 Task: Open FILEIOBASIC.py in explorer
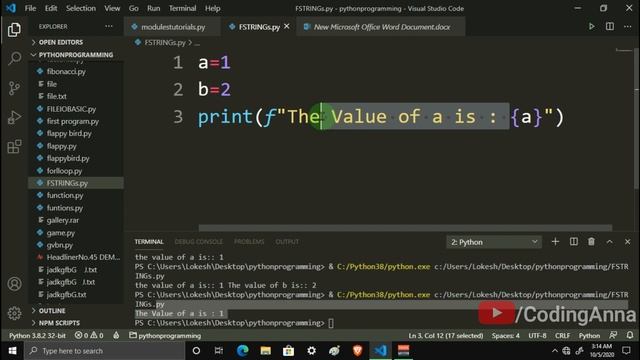point(71,109)
